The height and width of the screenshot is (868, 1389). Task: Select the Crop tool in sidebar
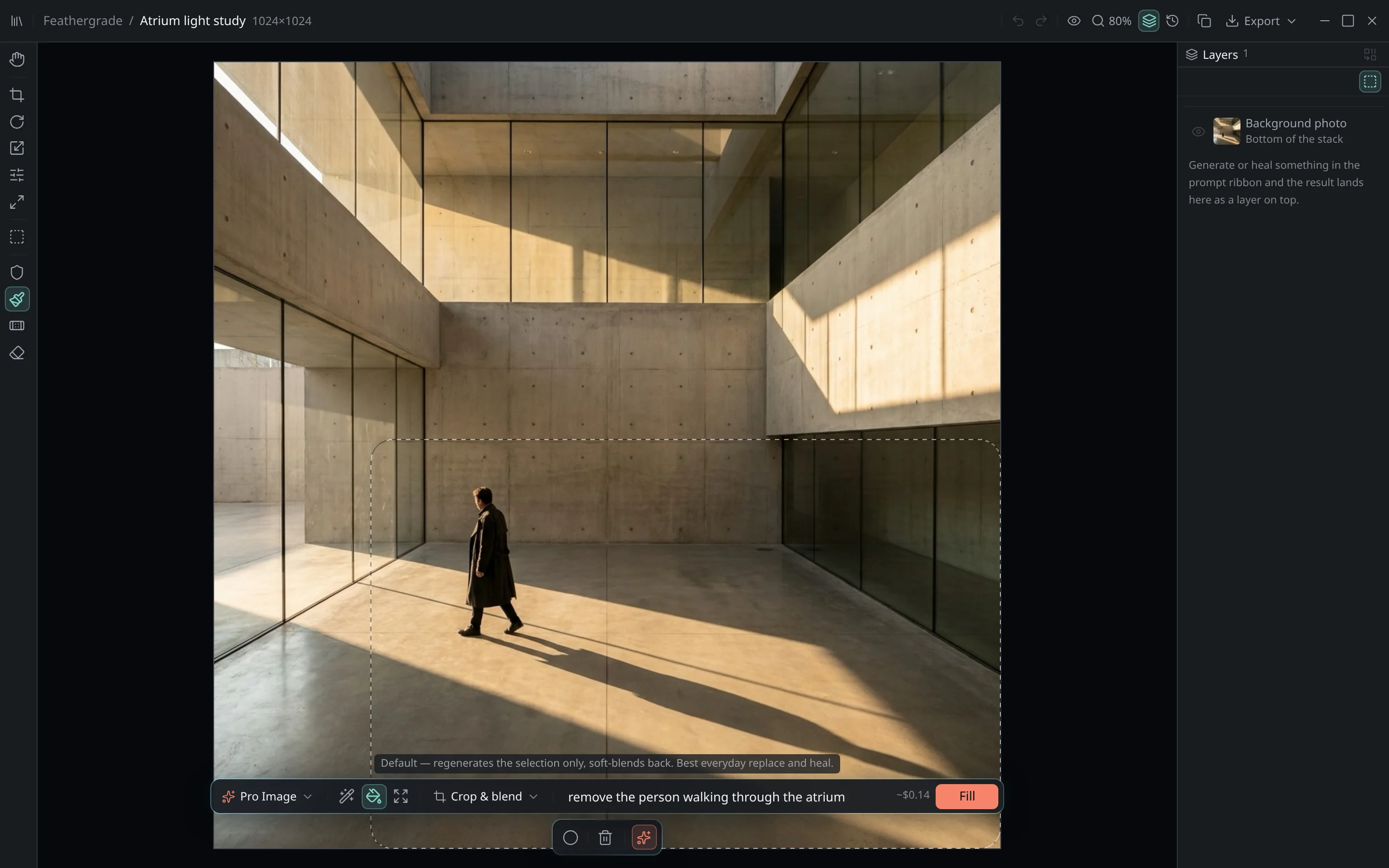point(17,95)
